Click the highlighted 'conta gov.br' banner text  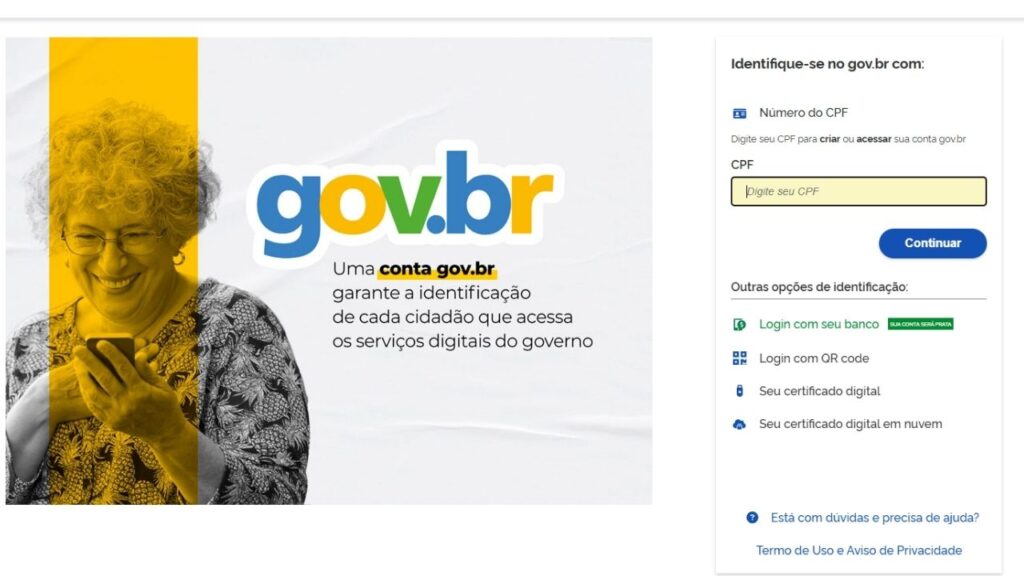pos(437,269)
